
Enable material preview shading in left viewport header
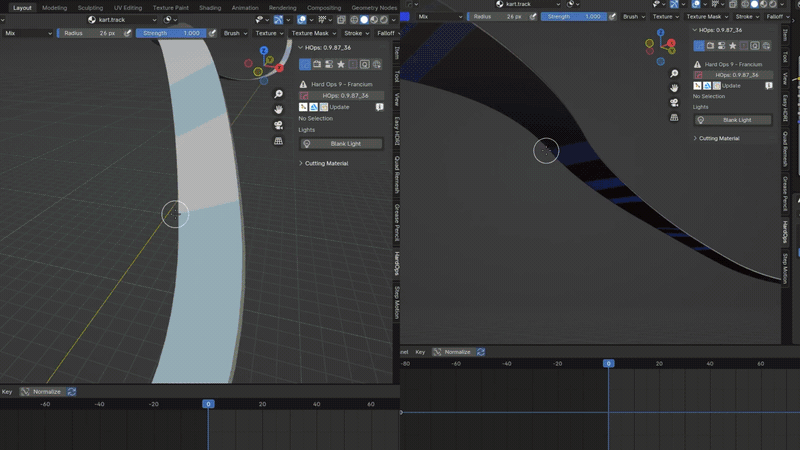point(374,20)
